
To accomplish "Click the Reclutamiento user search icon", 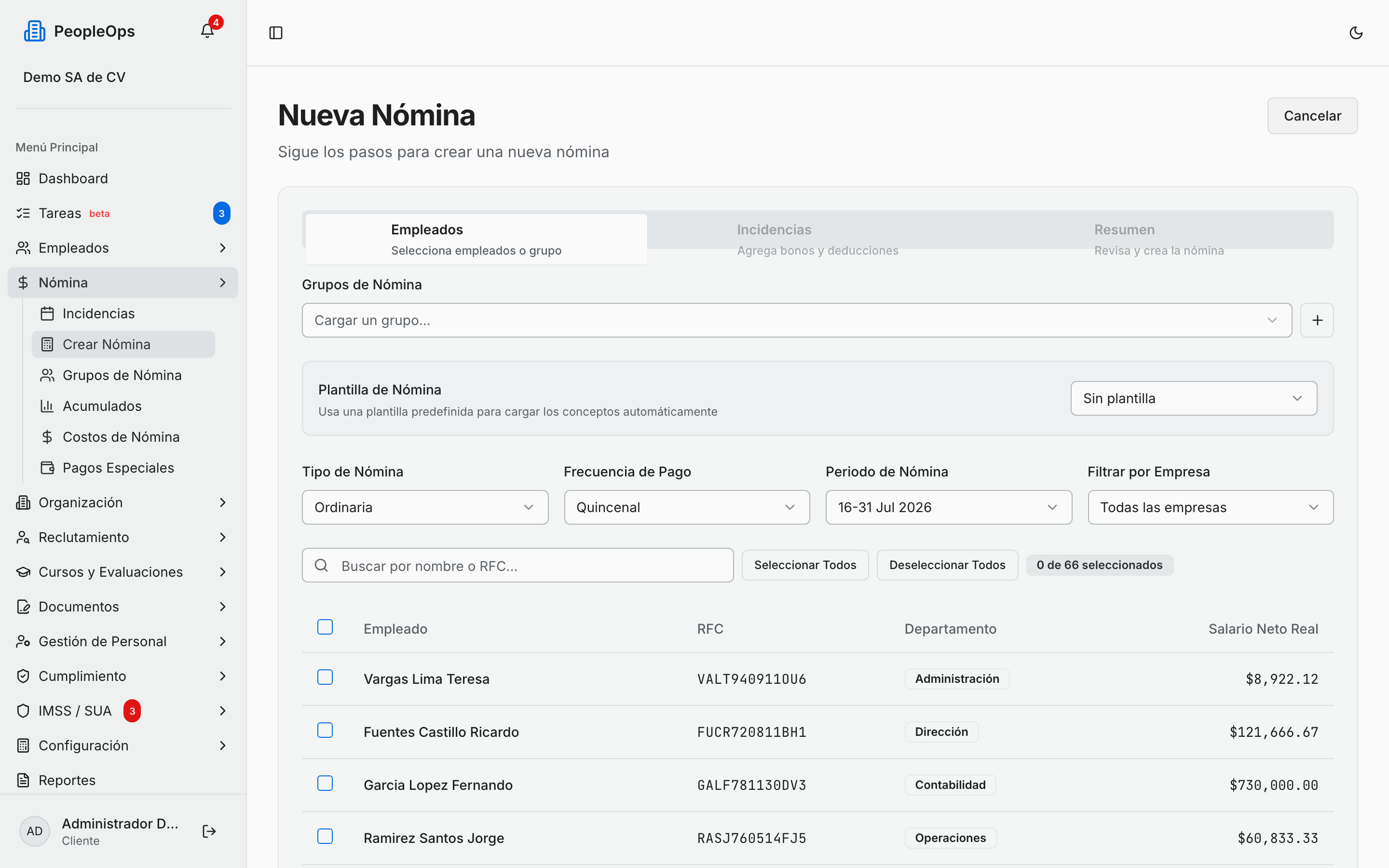I will [x=23, y=537].
